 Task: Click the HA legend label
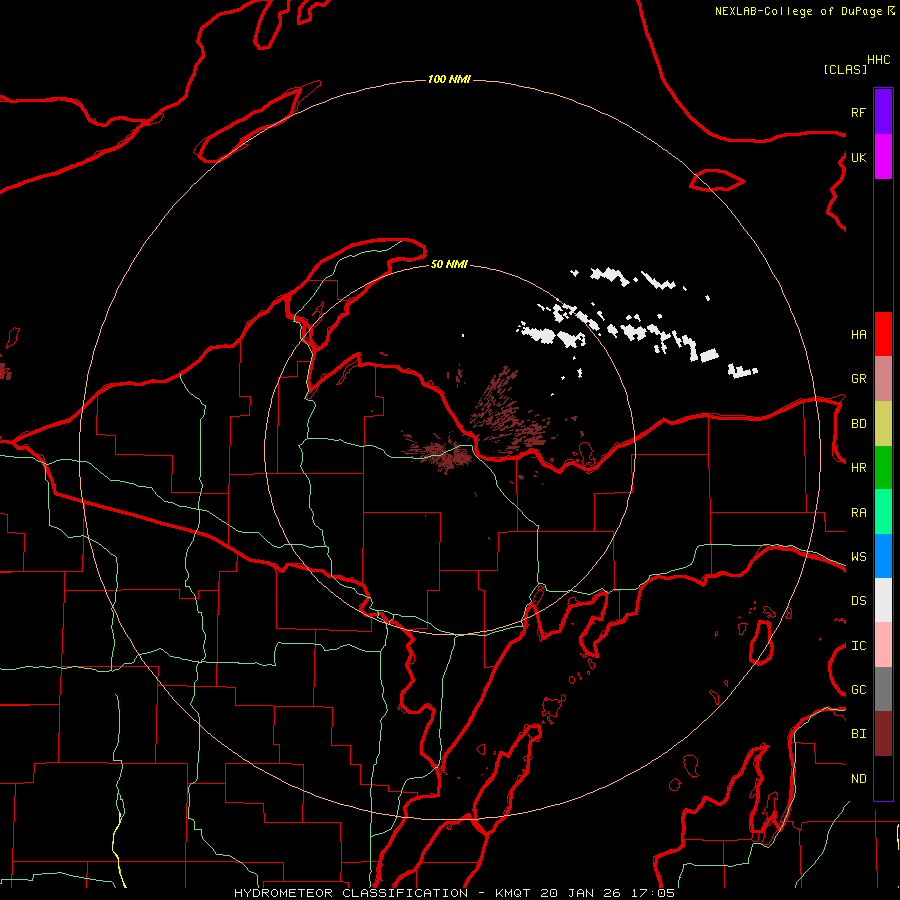(x=859, y=334)
